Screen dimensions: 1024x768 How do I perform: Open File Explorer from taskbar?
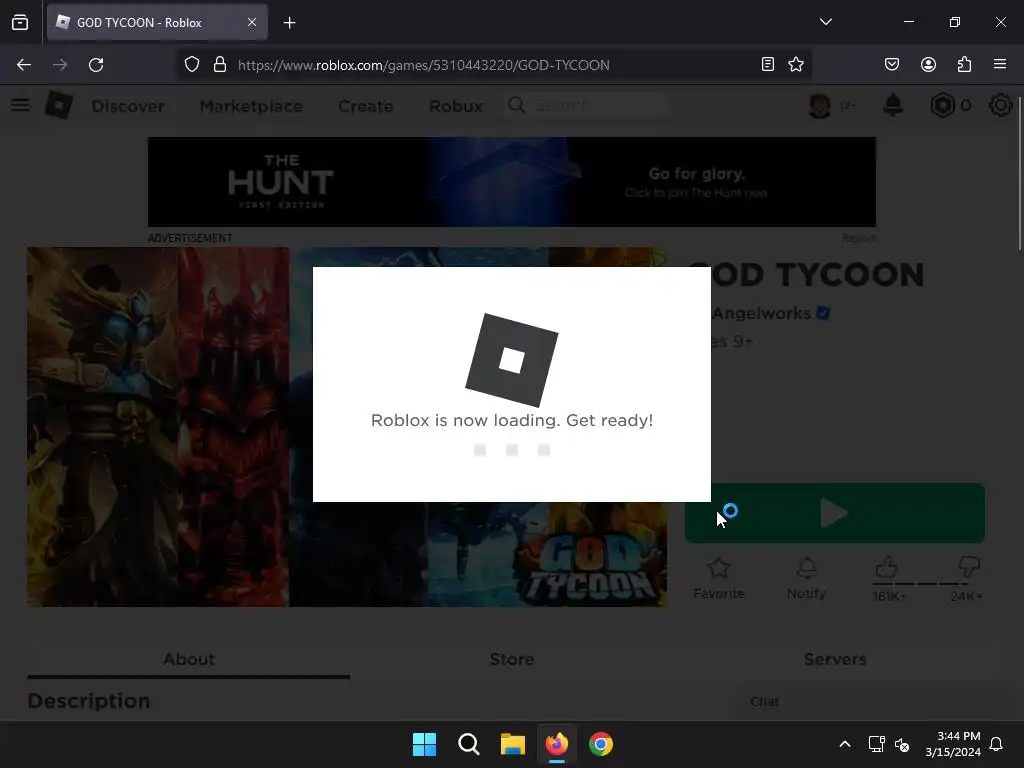point(513,744)
